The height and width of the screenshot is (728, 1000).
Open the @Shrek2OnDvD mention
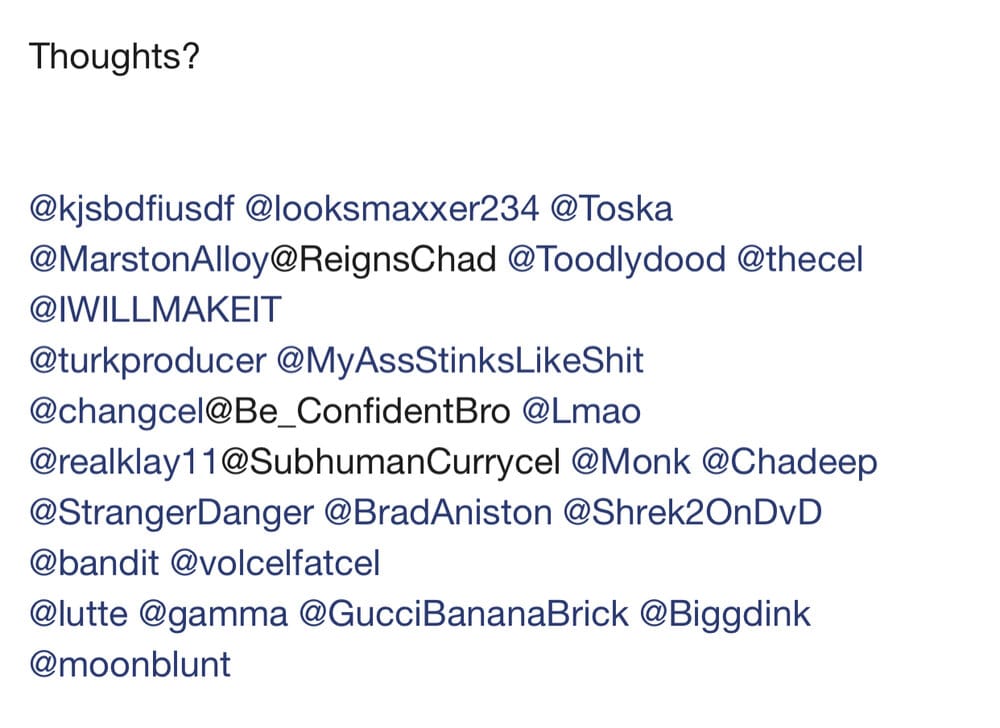click(693, 513)
